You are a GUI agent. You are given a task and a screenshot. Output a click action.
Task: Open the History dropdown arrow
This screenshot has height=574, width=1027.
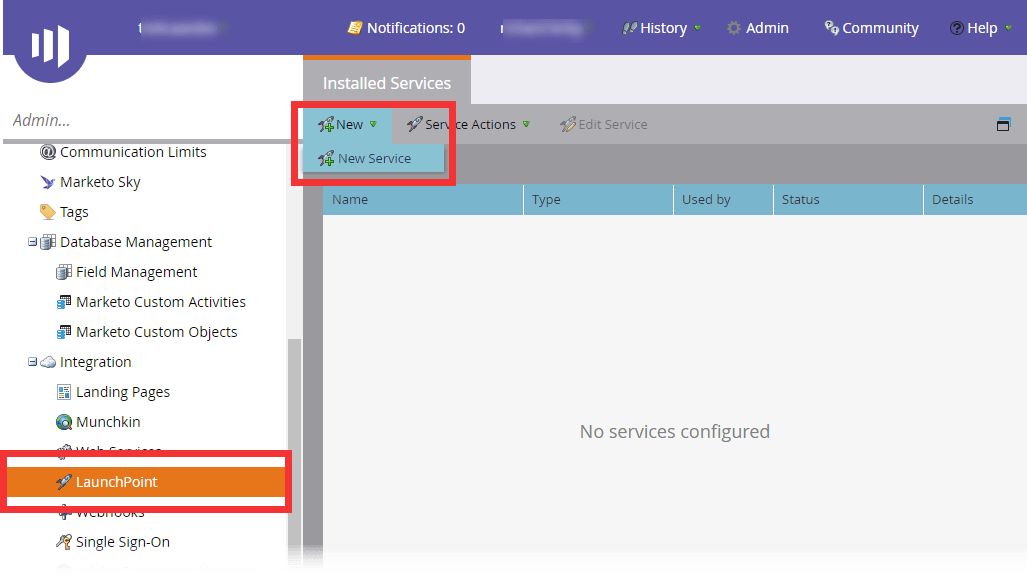[x=698, y=28]
